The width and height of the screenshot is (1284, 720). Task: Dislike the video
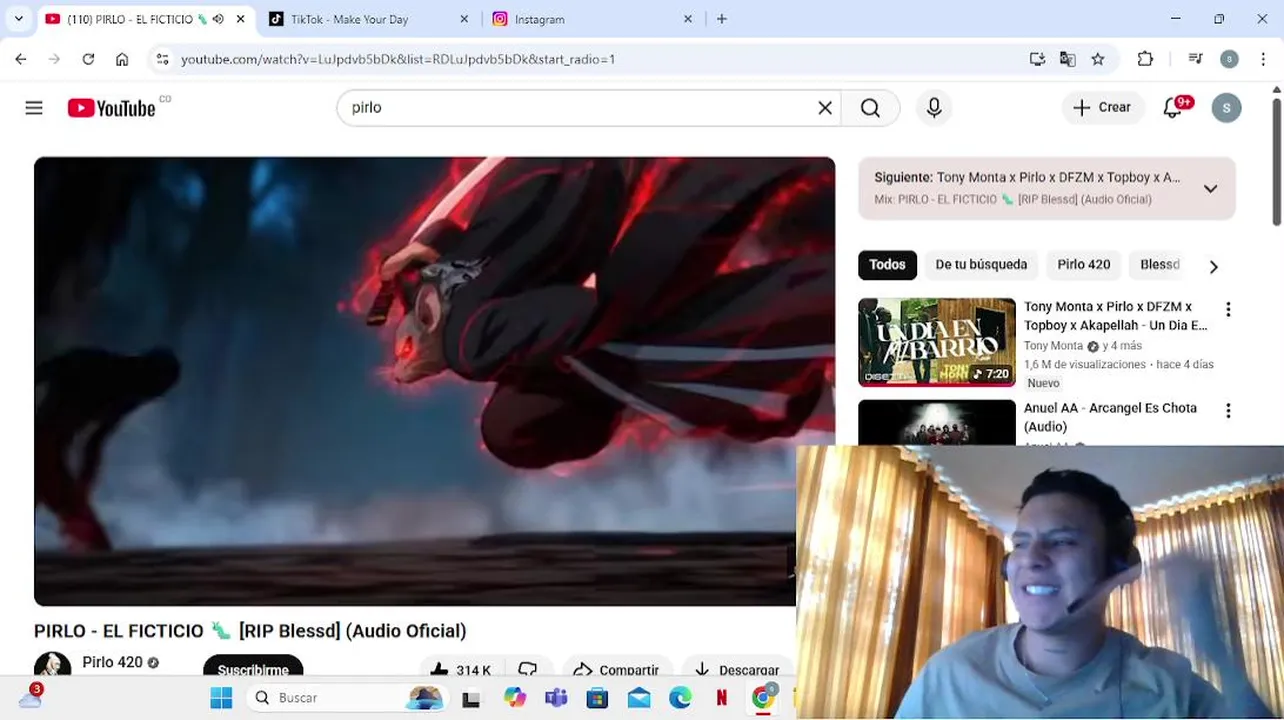coord(528,668)
